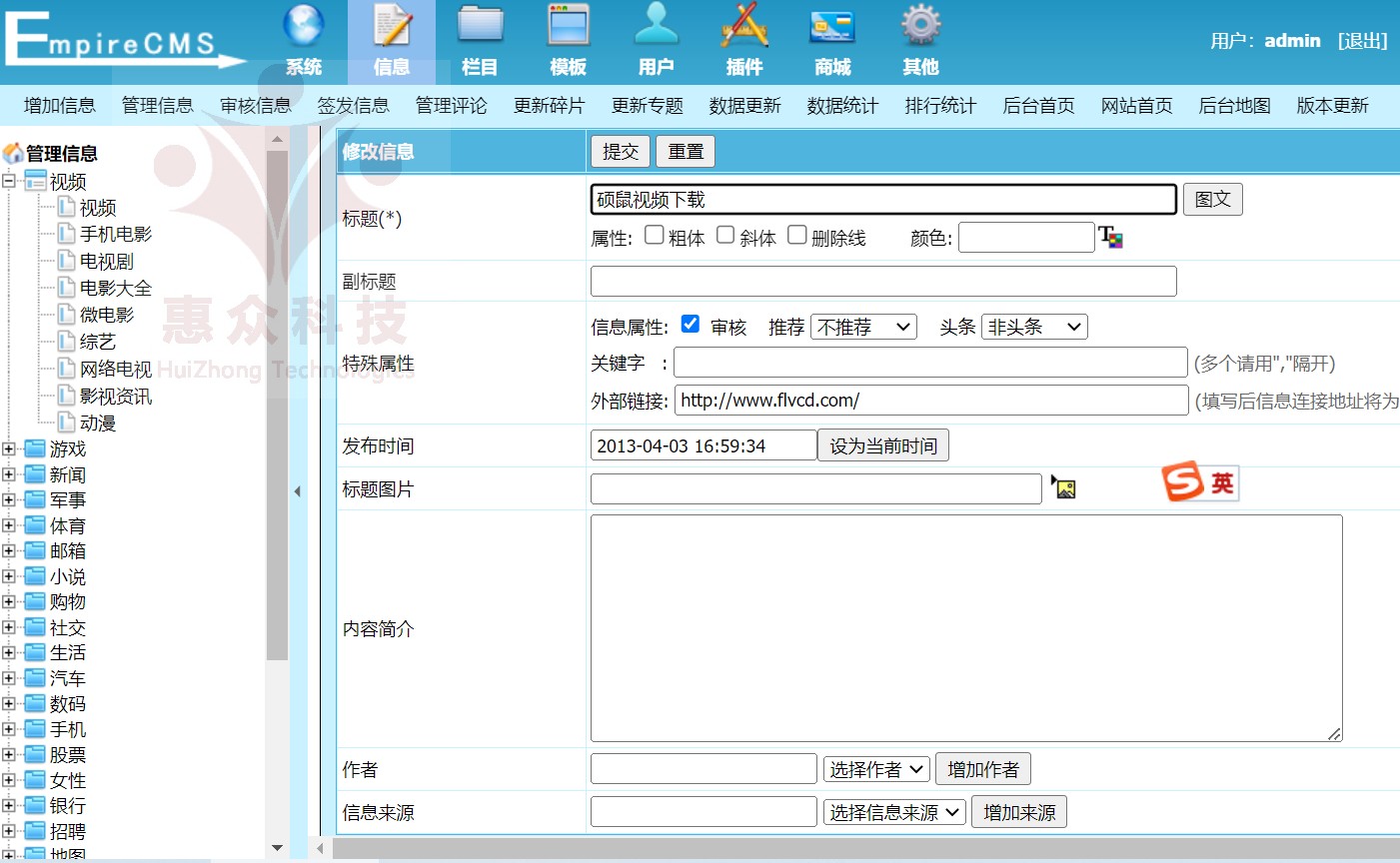The height and width of the screenshot is (863, 1400).
Task: Click the 电视剧 page icon
Action: (66, 261)
